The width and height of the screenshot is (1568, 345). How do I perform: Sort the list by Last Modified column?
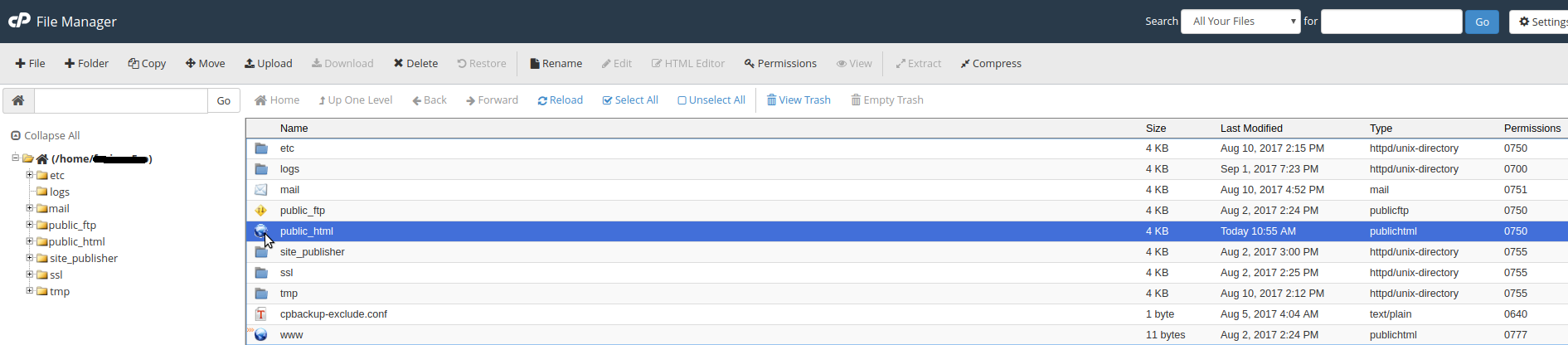1251,129
